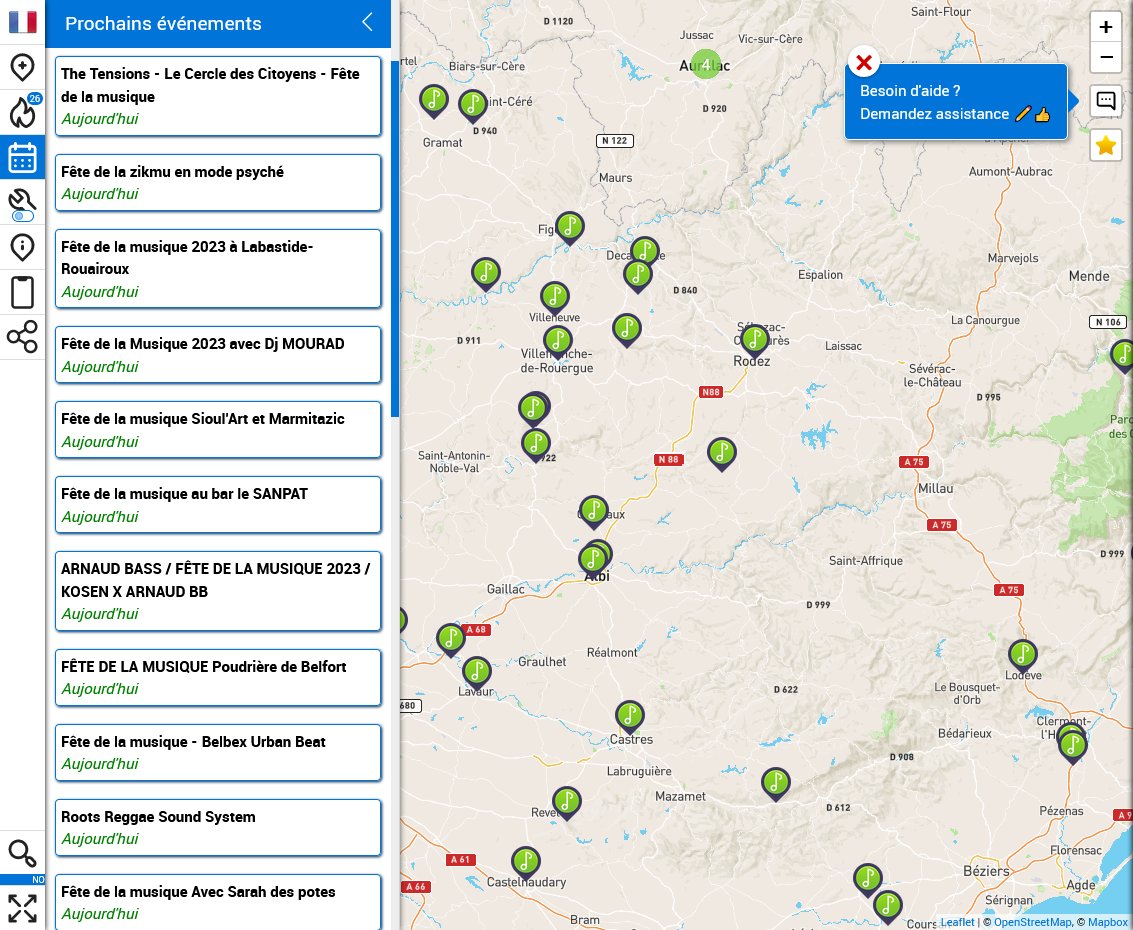
Task: Open the wrench tools settings icon
Action: (x=22, y=202)
